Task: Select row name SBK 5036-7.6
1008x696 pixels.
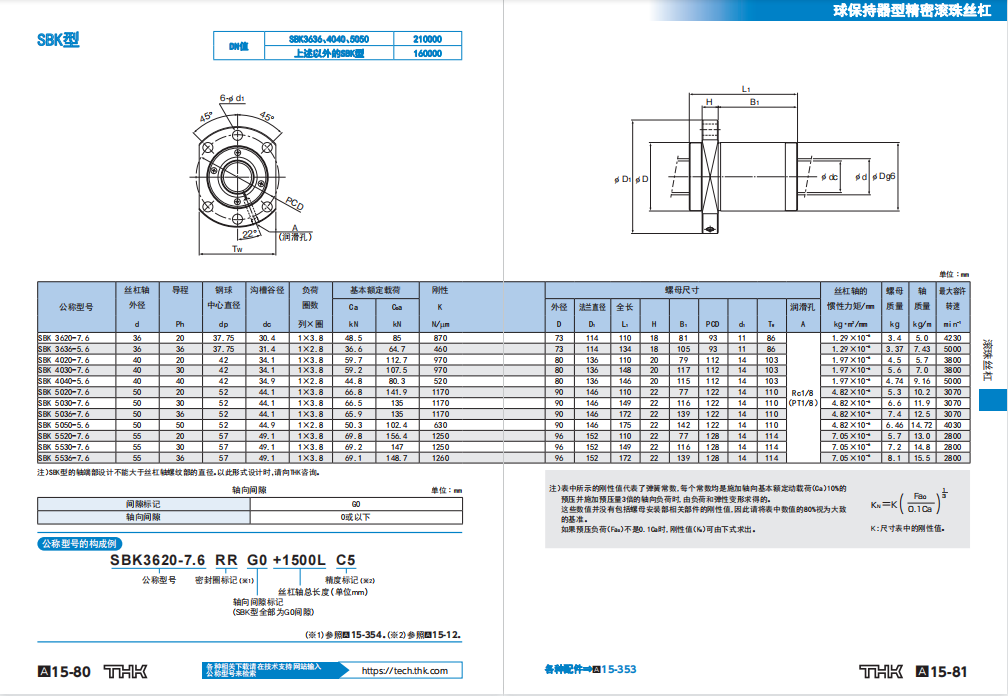Action: click(x=64, y=414)
